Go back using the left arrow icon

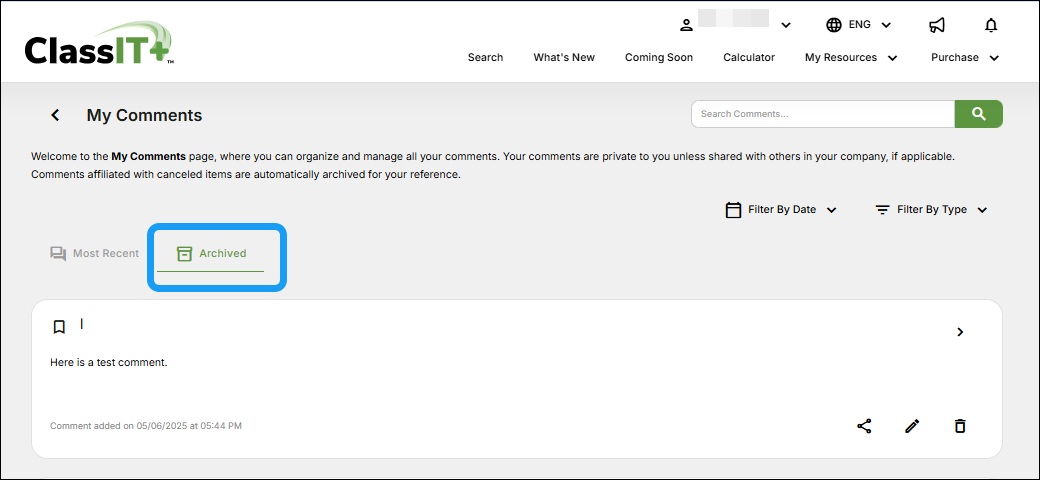56,115
